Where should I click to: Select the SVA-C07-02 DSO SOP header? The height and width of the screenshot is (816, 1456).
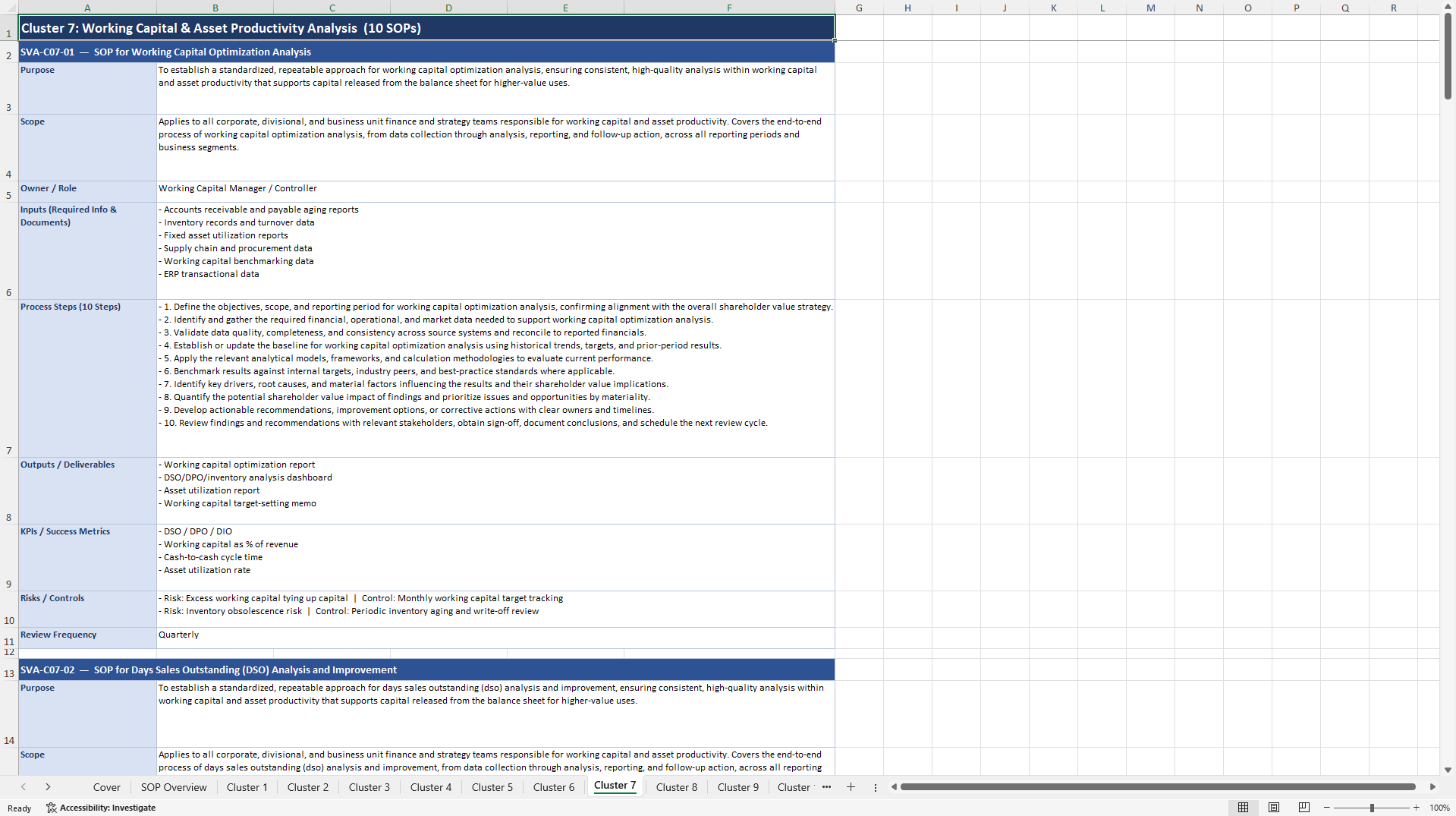(x=426, y=669)
